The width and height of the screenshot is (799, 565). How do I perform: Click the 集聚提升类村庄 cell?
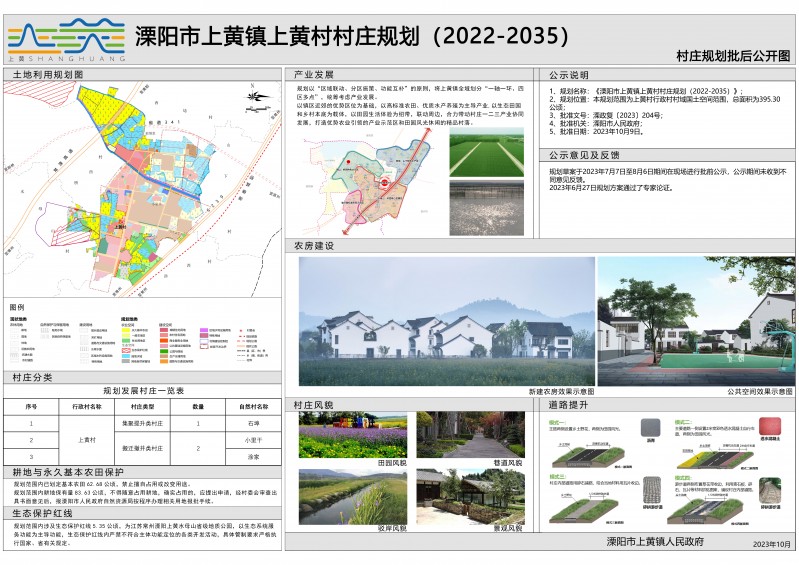(x=143, y=423)
